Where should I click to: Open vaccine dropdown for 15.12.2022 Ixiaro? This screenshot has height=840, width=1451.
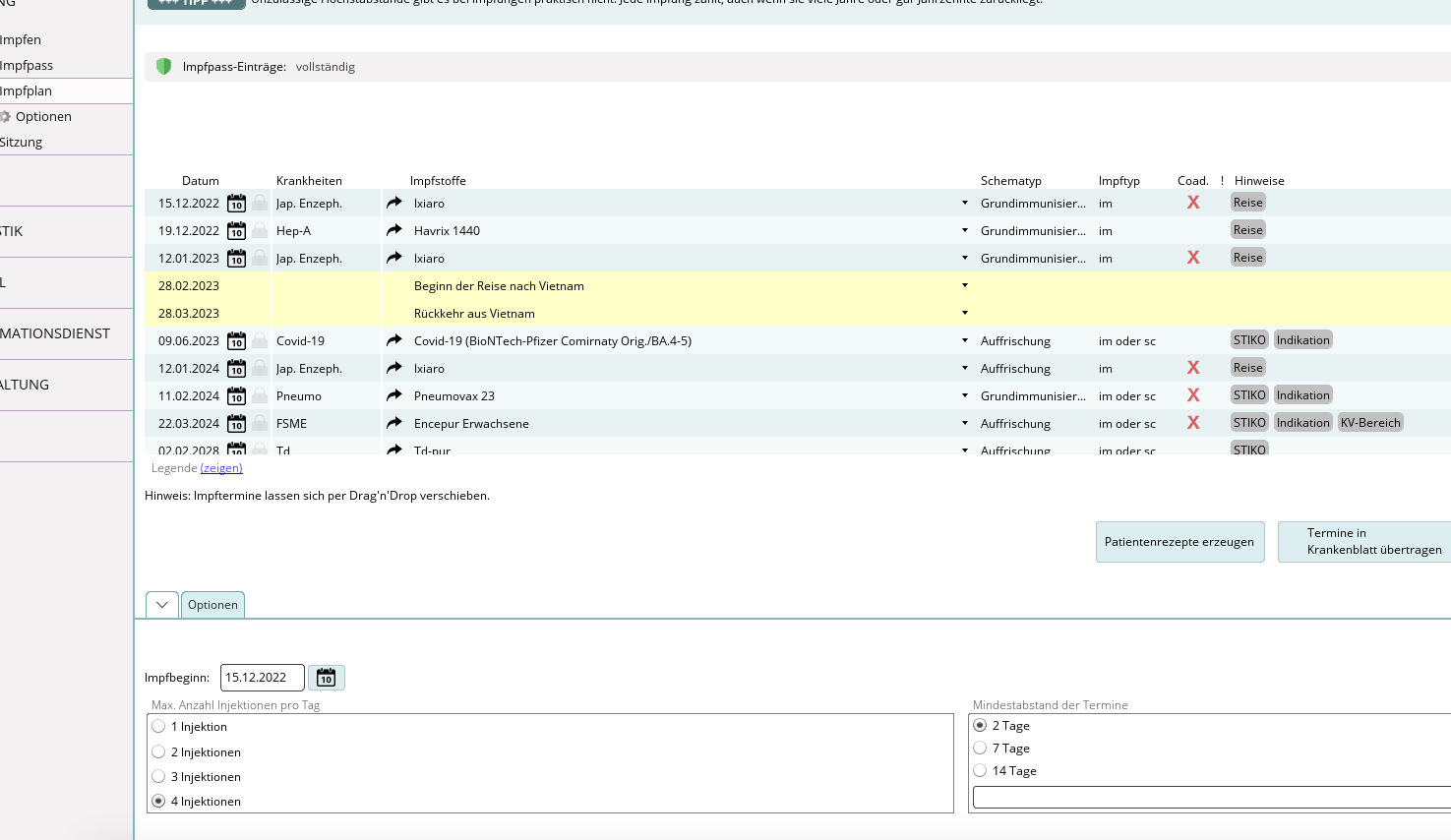pyautogui.click(x=965, y=203)
